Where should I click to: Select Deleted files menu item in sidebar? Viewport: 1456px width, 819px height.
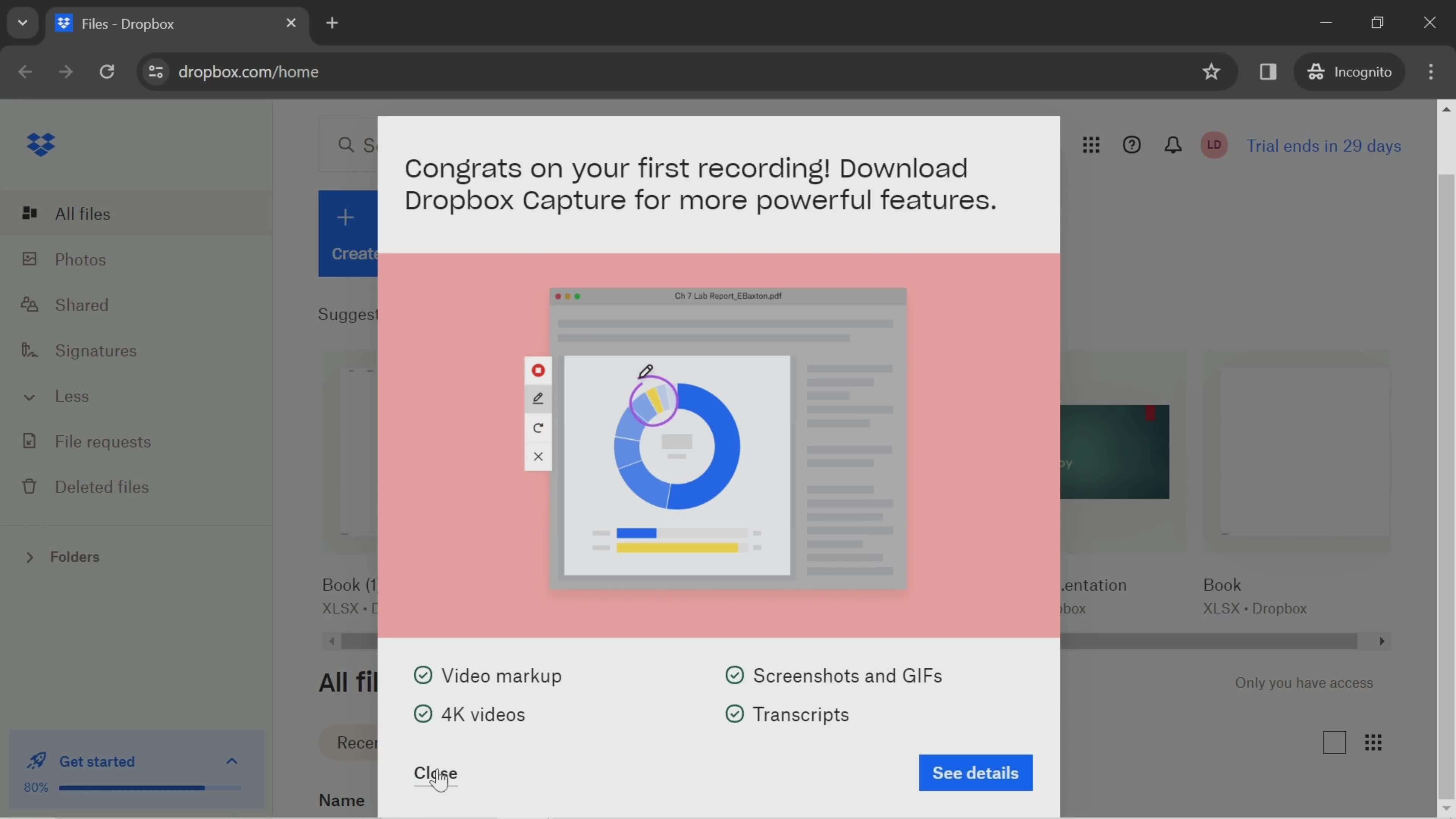[101, 487]
